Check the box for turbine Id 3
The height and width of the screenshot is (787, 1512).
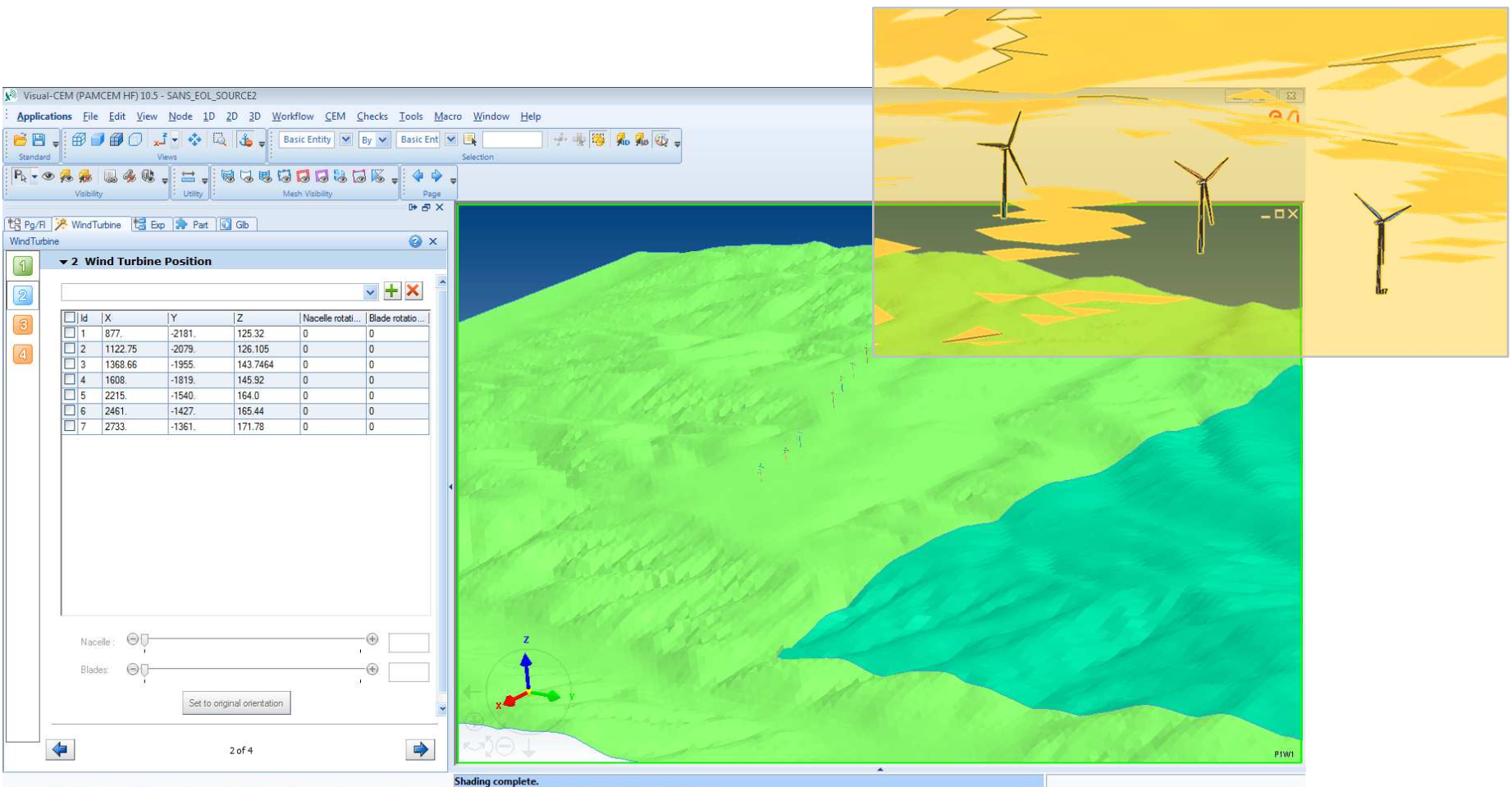tap(70, 364)
